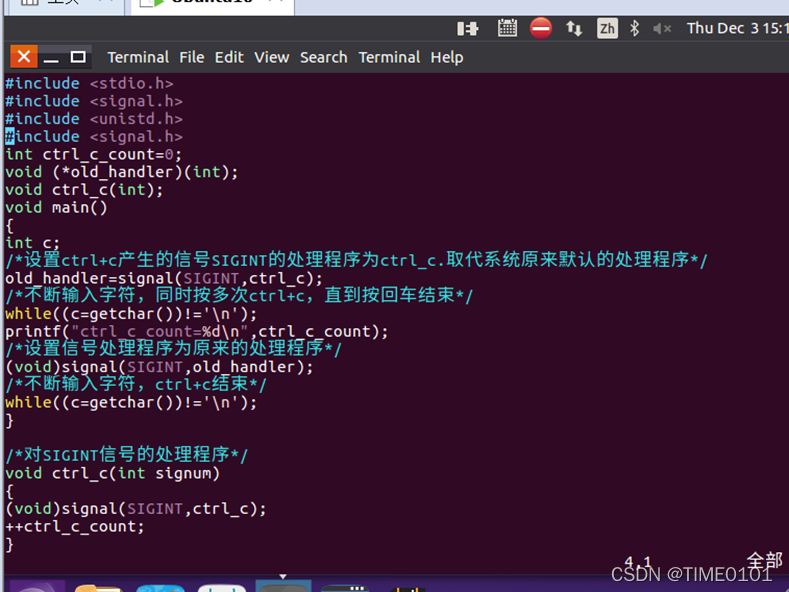The width and height of the screenshot is (789, 592).
Task: Click the '/*设置信号处理程序为原来的处理程序*/' comment
Action: click(x=173, y=348)
